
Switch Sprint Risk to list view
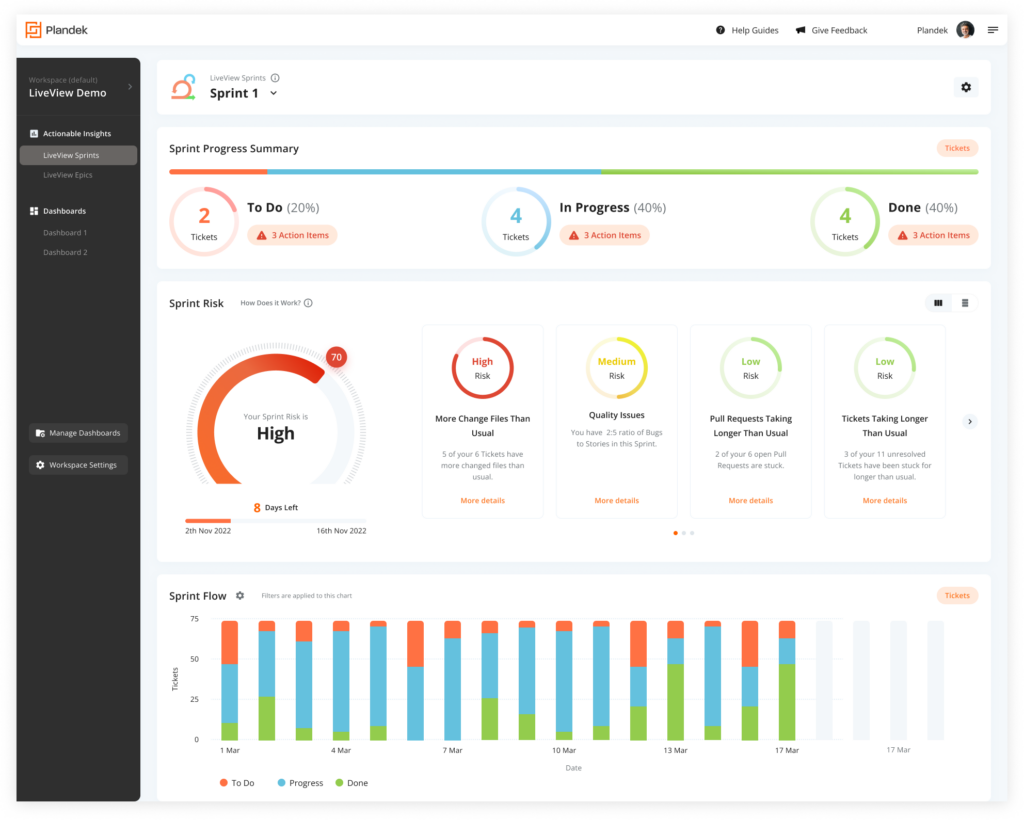(x=966, y=301)
